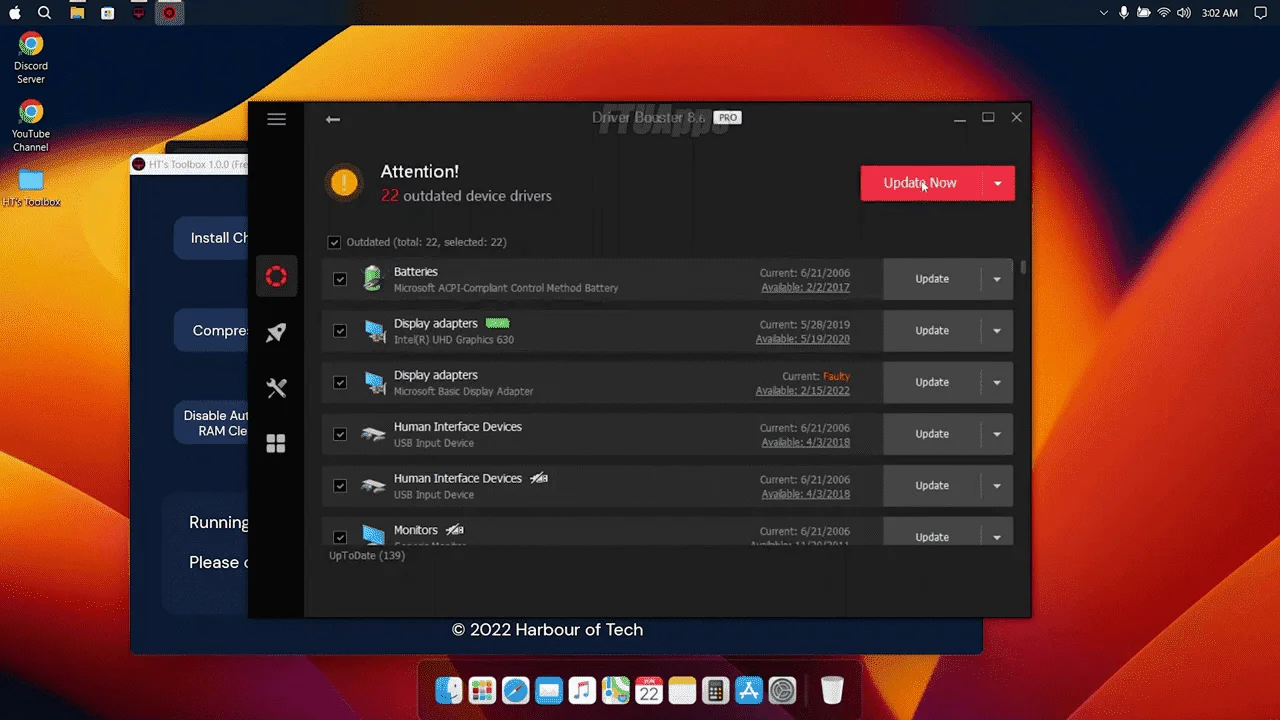This screenshot has height=720, width=1280.
Task: Click the Driver Booster taskbar icon
Action: [x=169, y=13]
